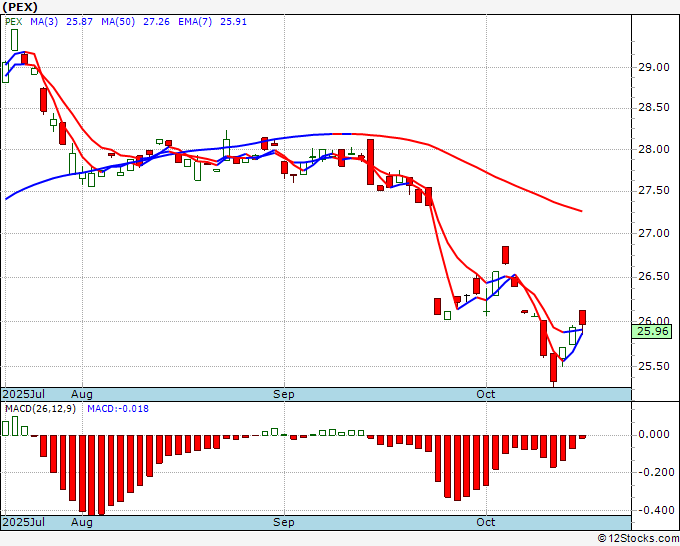Click the MA(3) value 25.87
The image size is (680, 546).
click(x=79, y=22)
